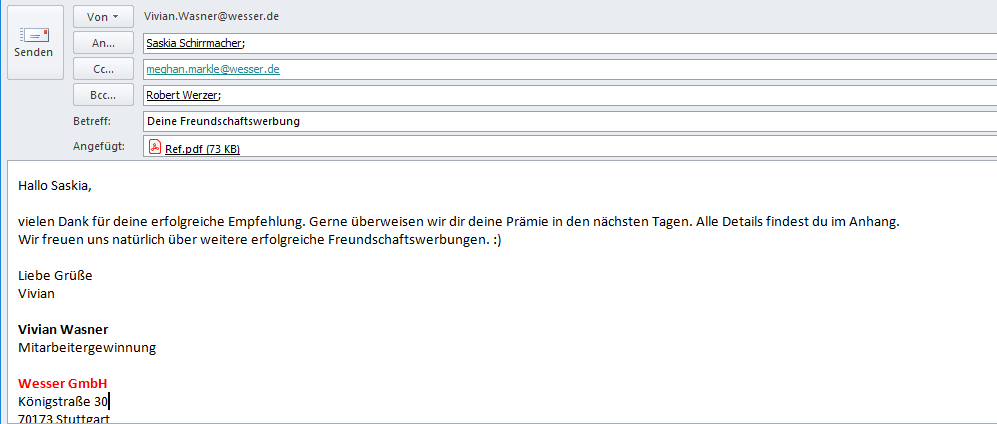Place cursor on the Liebe Grüße line
Screen dimensions: 997x424
click(55, 275)
